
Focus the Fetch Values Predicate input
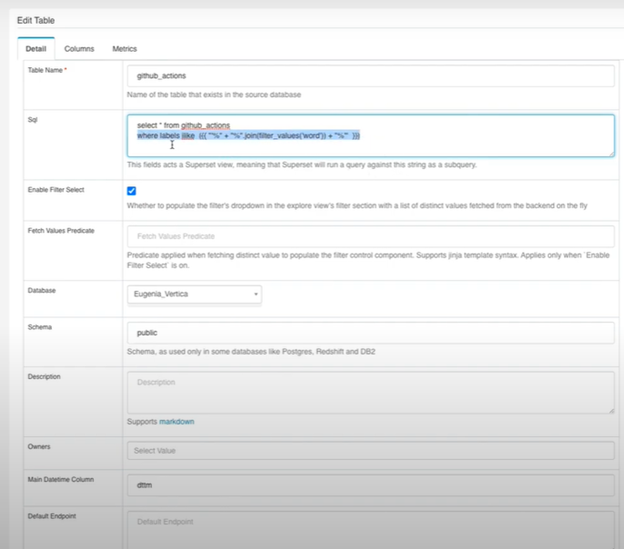pyautogui.click(x=370, y=236)
